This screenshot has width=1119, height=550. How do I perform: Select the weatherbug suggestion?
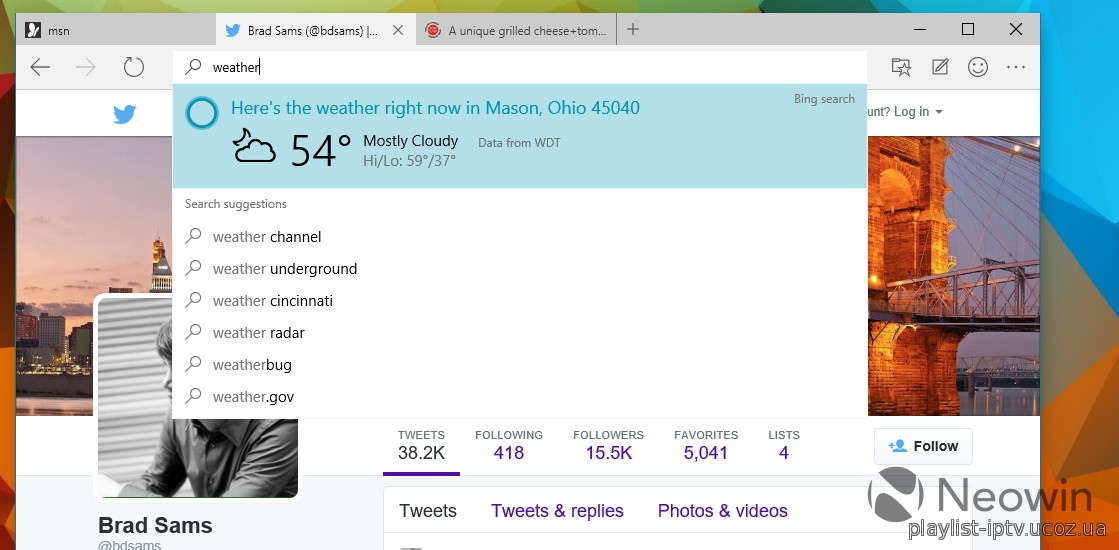coord(520,365)
